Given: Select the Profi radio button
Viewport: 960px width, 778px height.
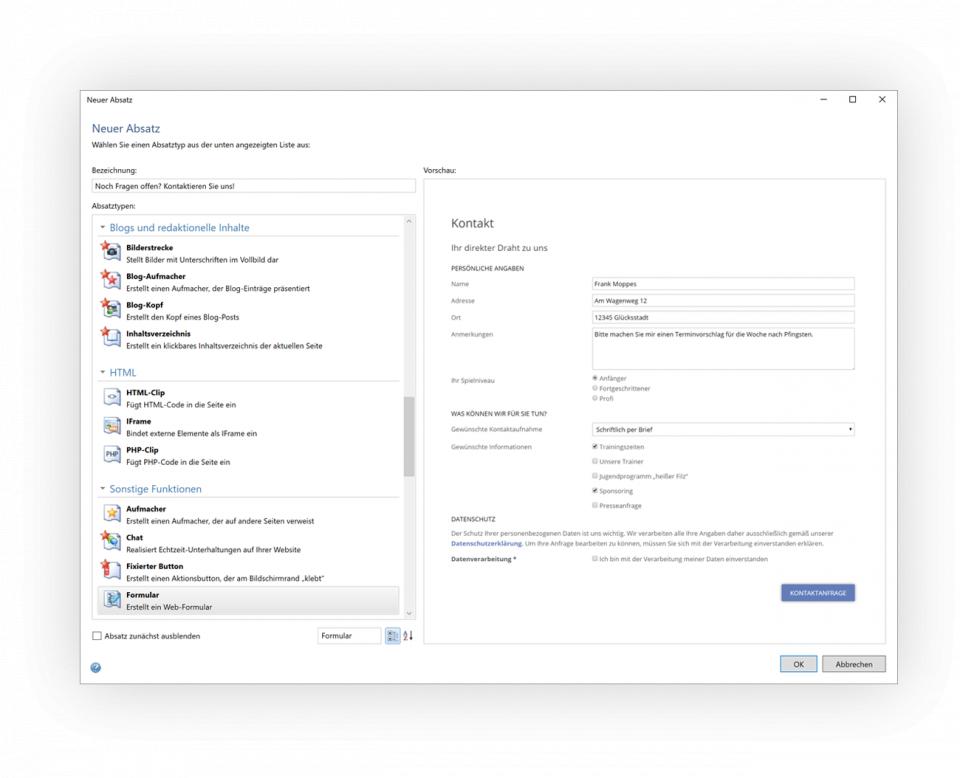Looking at the screenshot, I should (594, 396).
